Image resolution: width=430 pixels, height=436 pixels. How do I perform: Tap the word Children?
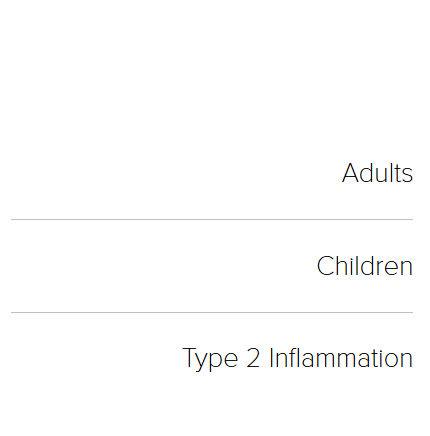click(365, 266)
